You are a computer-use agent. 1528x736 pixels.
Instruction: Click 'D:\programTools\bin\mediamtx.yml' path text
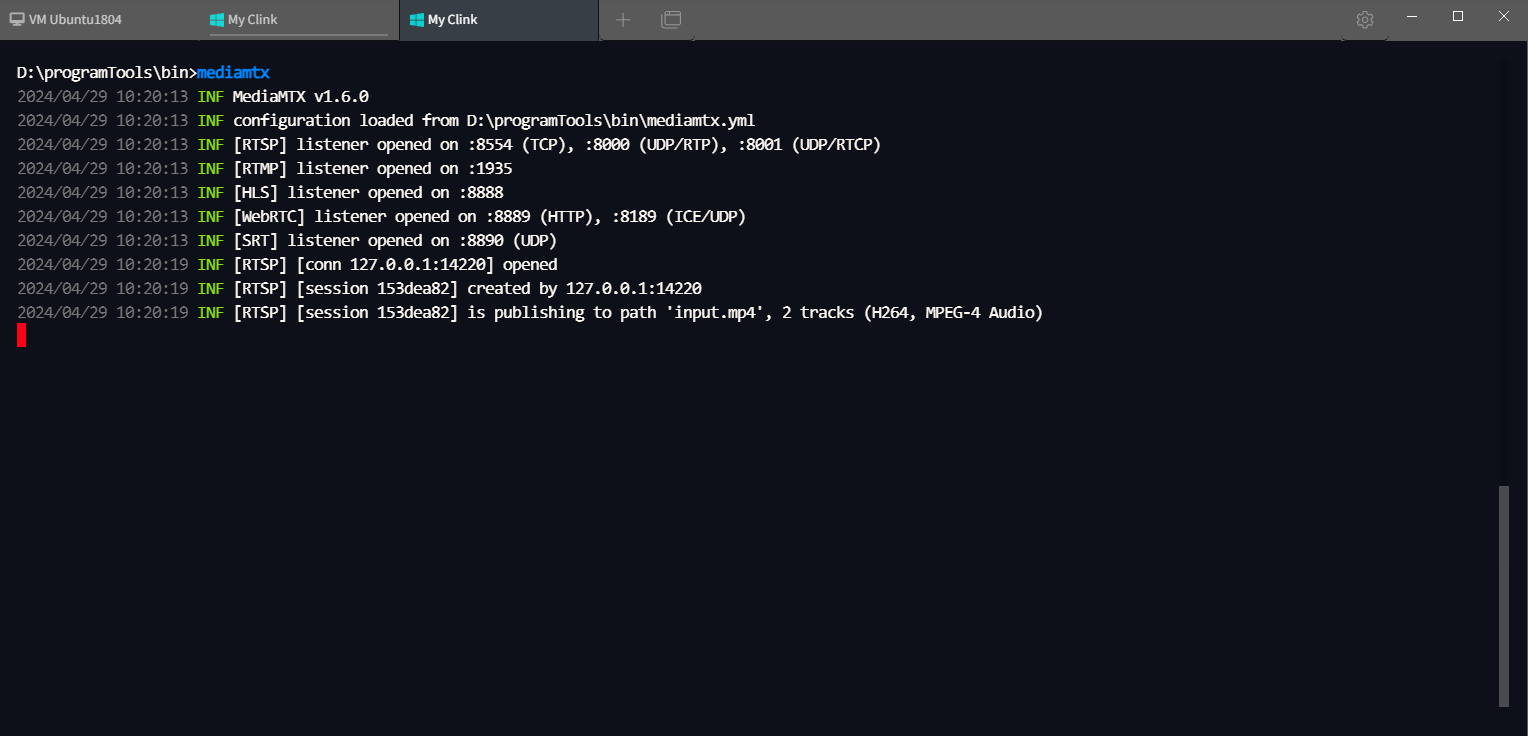(611, 121)
